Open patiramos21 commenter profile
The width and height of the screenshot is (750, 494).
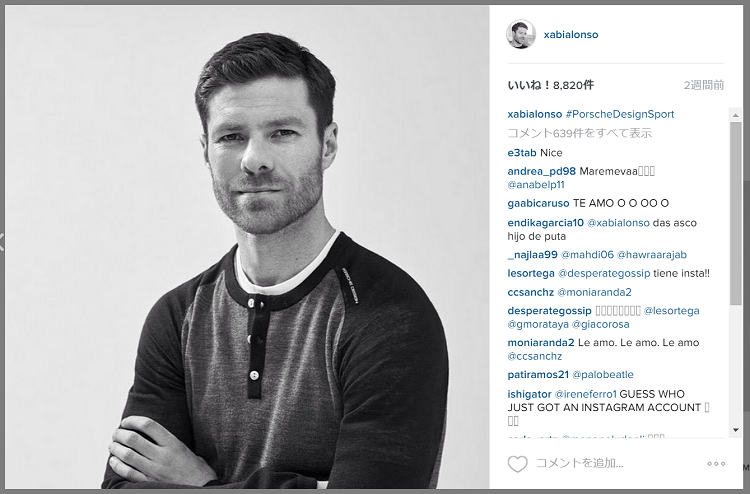(x=538, y=374)
